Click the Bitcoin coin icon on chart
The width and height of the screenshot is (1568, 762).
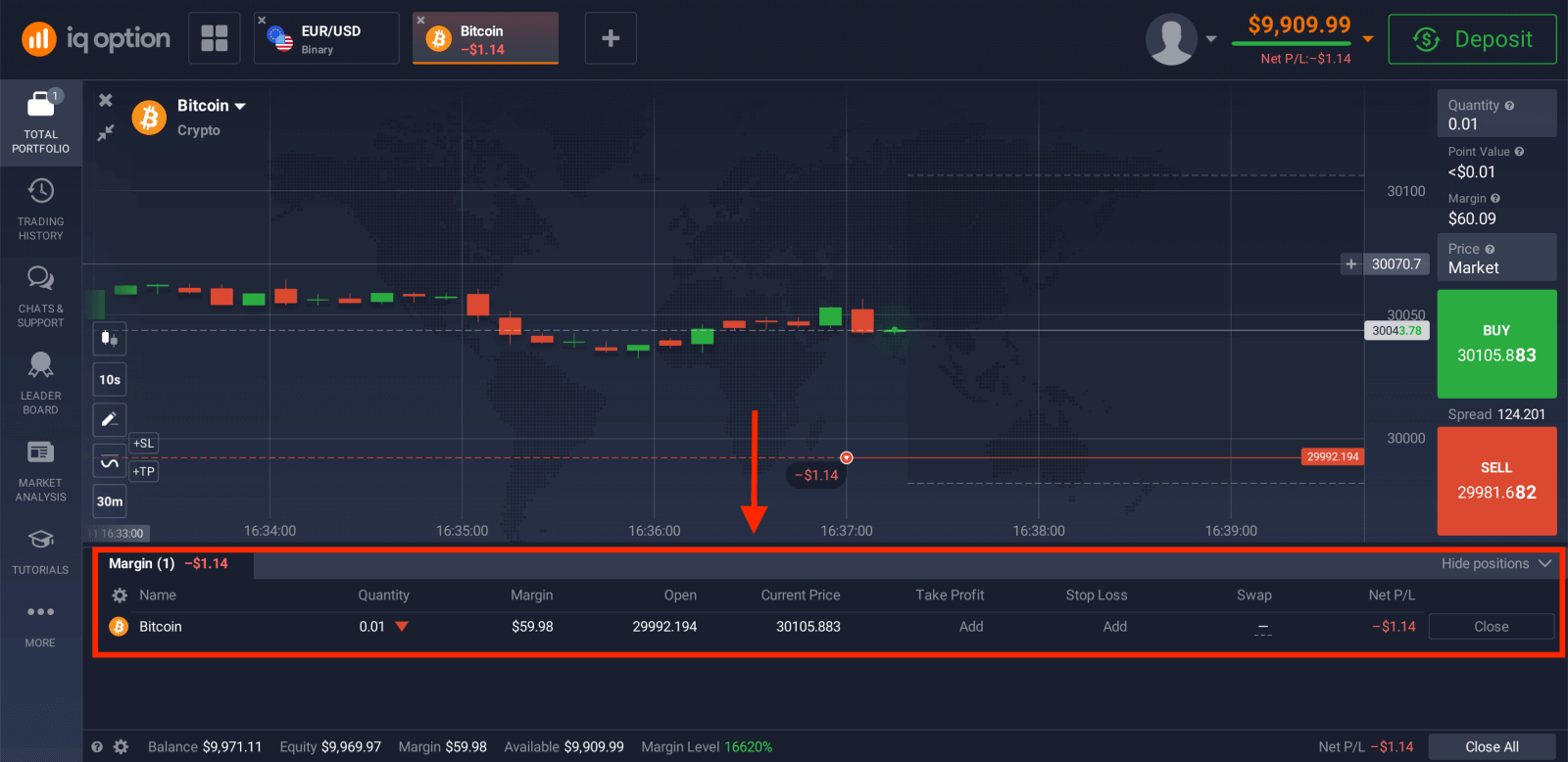[x=149, y=118]
